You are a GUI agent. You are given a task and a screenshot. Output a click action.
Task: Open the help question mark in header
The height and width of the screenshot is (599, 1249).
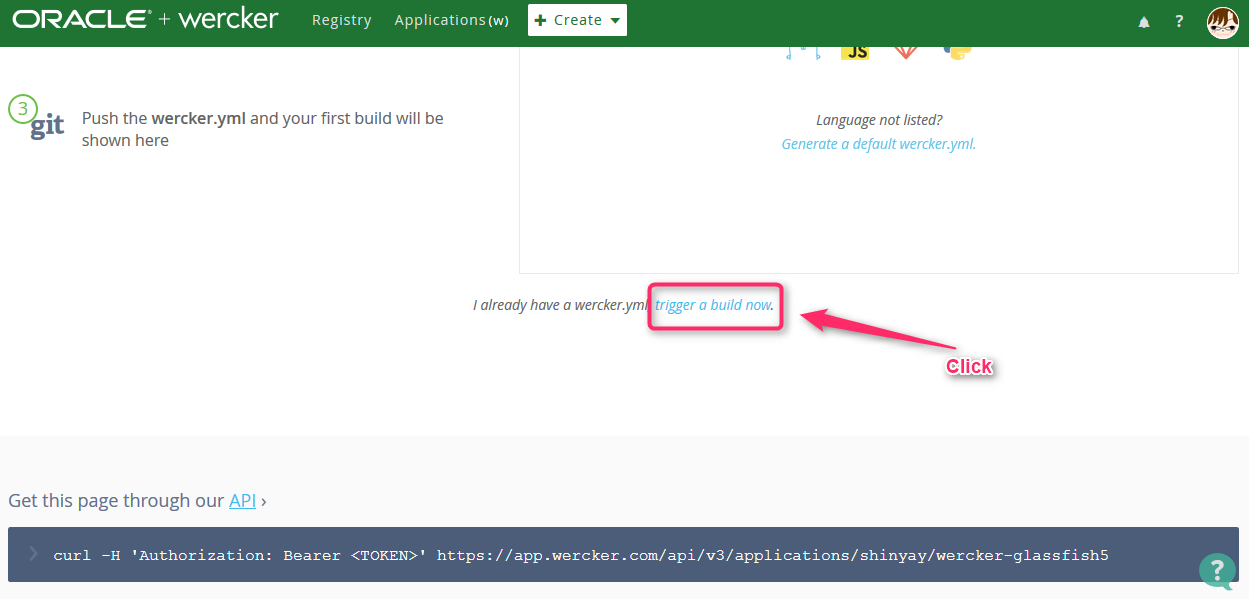click(1179, 21)
